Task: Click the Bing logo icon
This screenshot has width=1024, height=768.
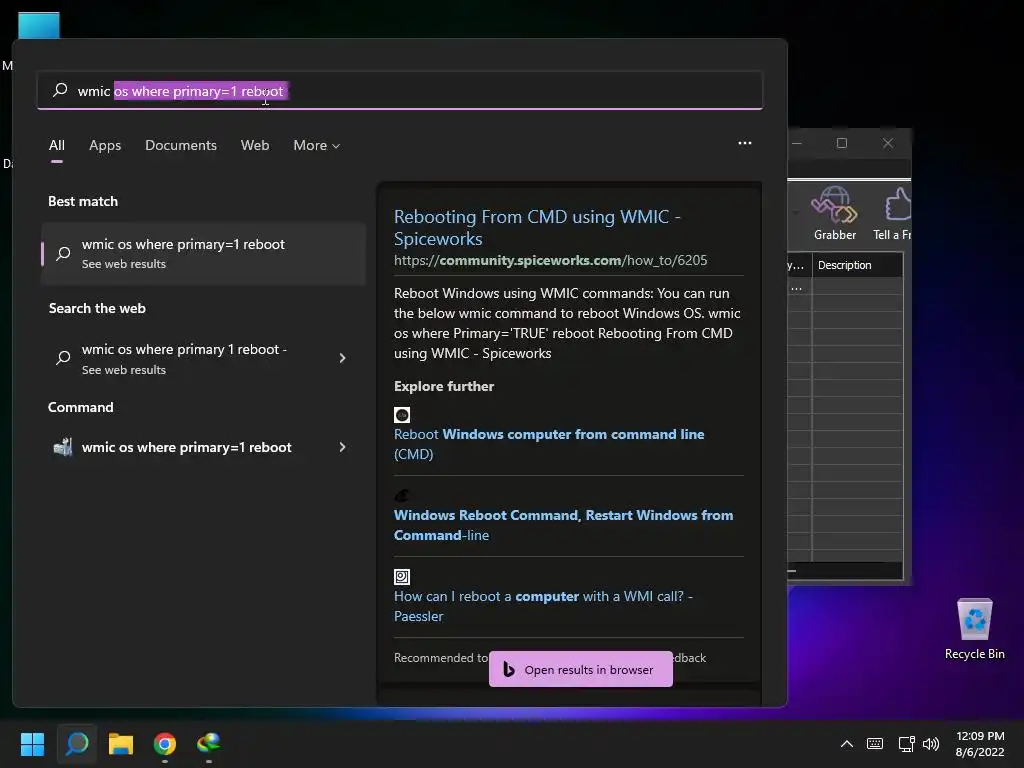Action: pyautogui.click(x=509, y=669)
